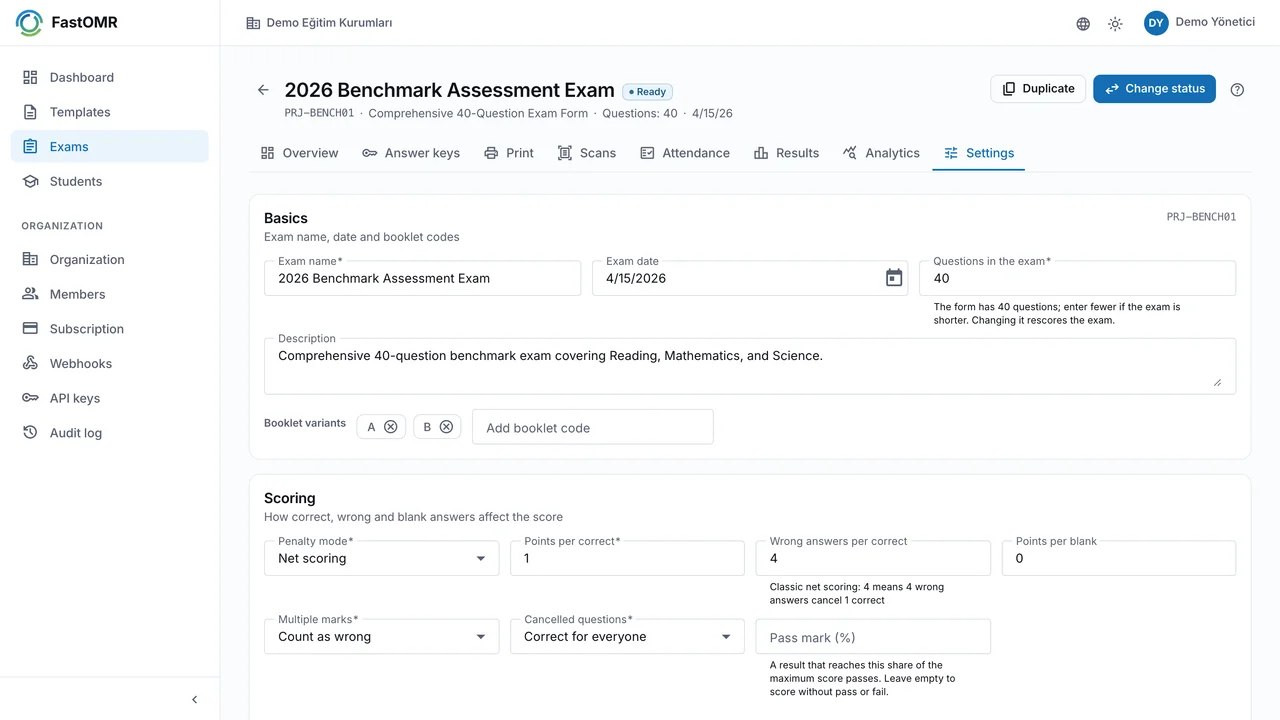This screenshot has width=1280, height=720.
Task: Open the Organization page
Action: (x=110, y=259)
